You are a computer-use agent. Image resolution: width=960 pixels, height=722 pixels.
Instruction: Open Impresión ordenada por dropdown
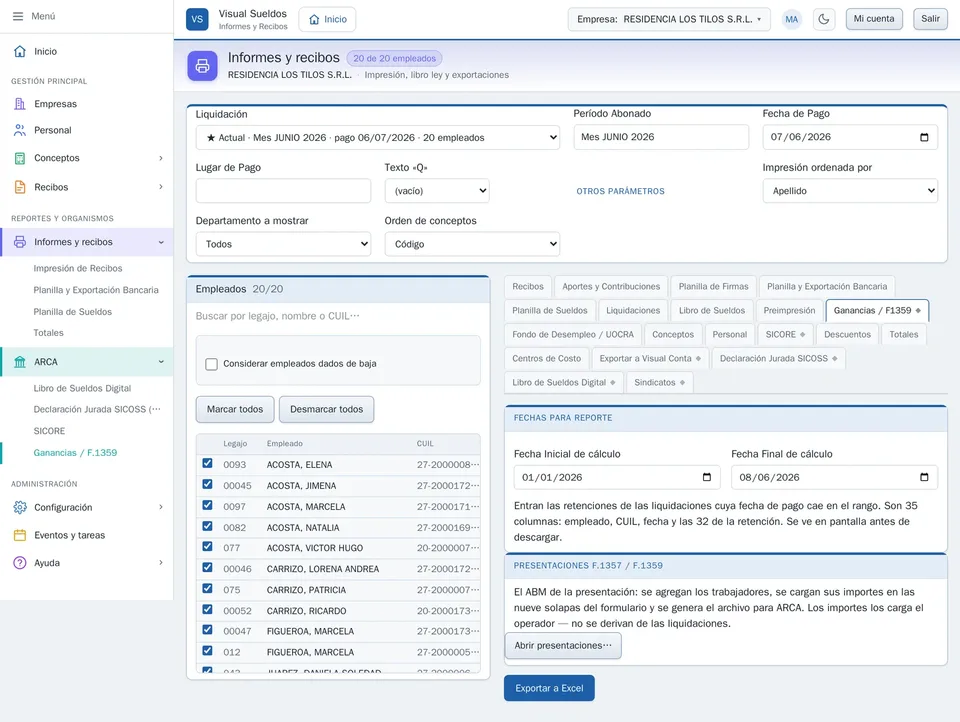click(x=850, y=191)
